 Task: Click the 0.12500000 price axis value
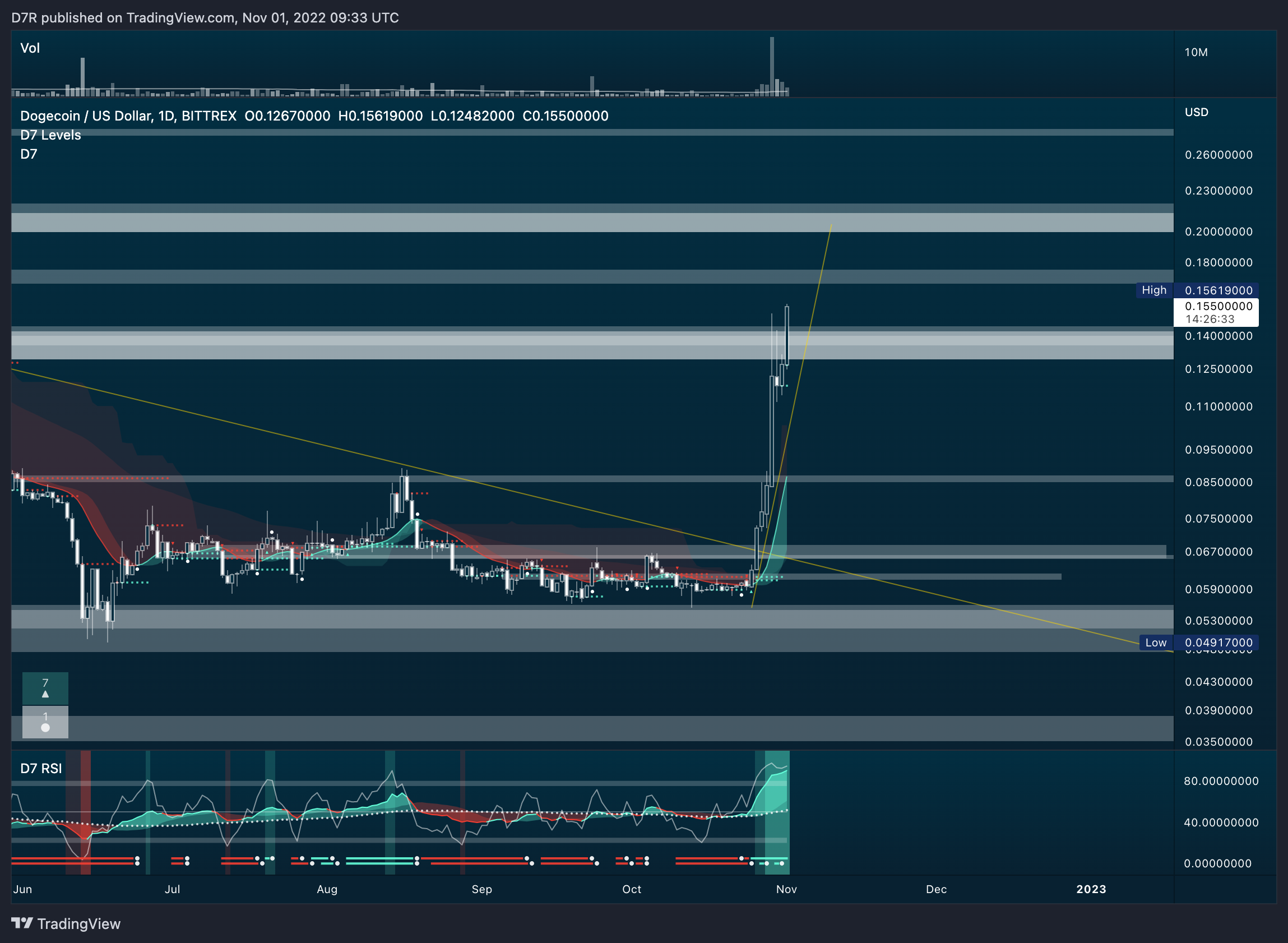pos(1218,369)
